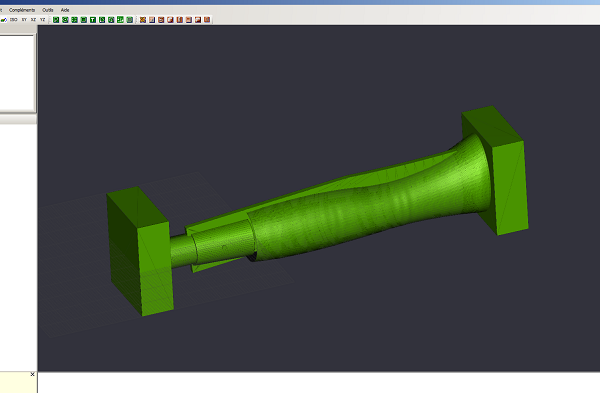Click the green toolbar icon with letter T
600x393 pixels.
[93, 20]
